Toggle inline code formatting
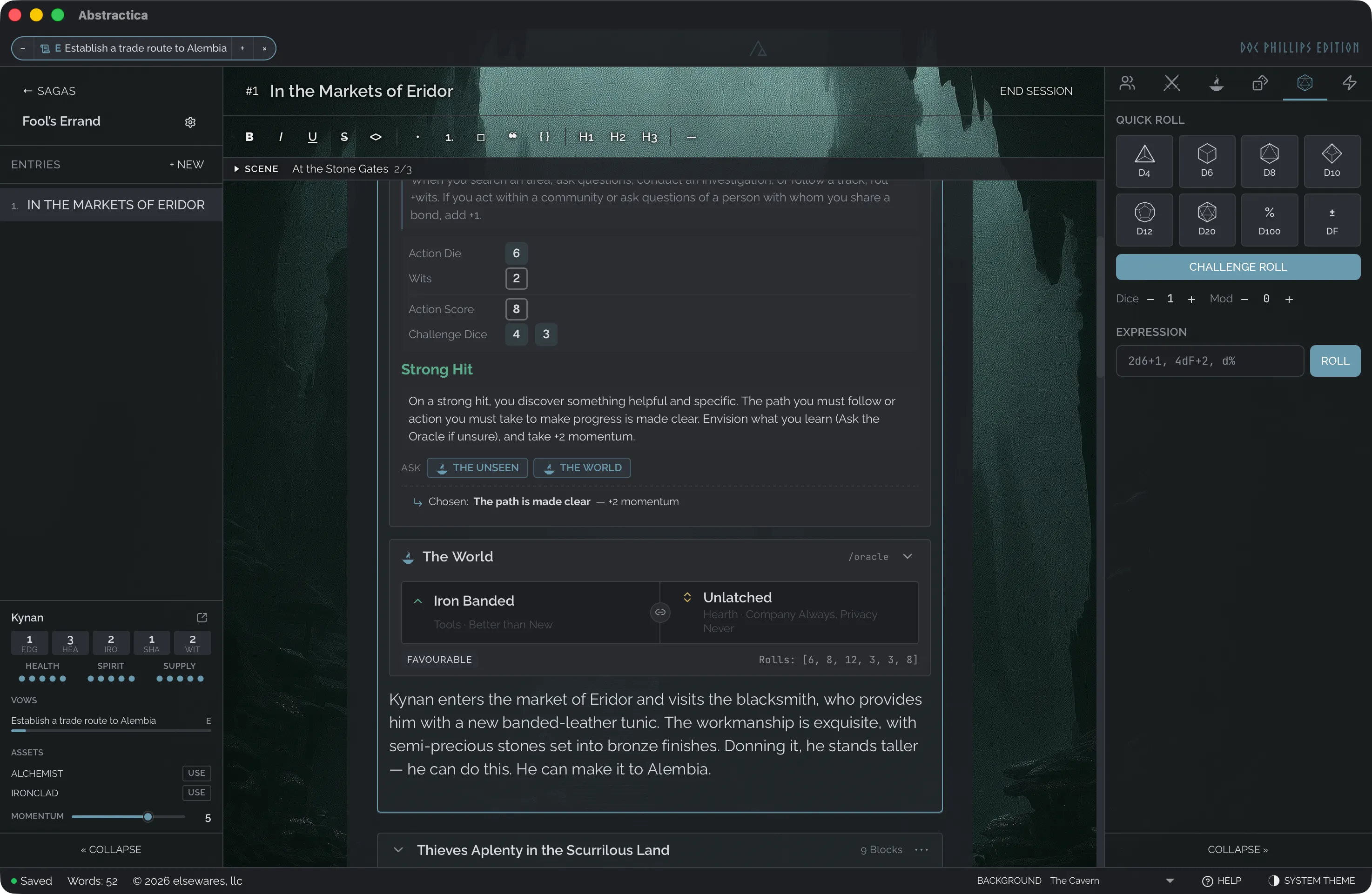The image size is (1372, 894). click(x=376, y=137)
